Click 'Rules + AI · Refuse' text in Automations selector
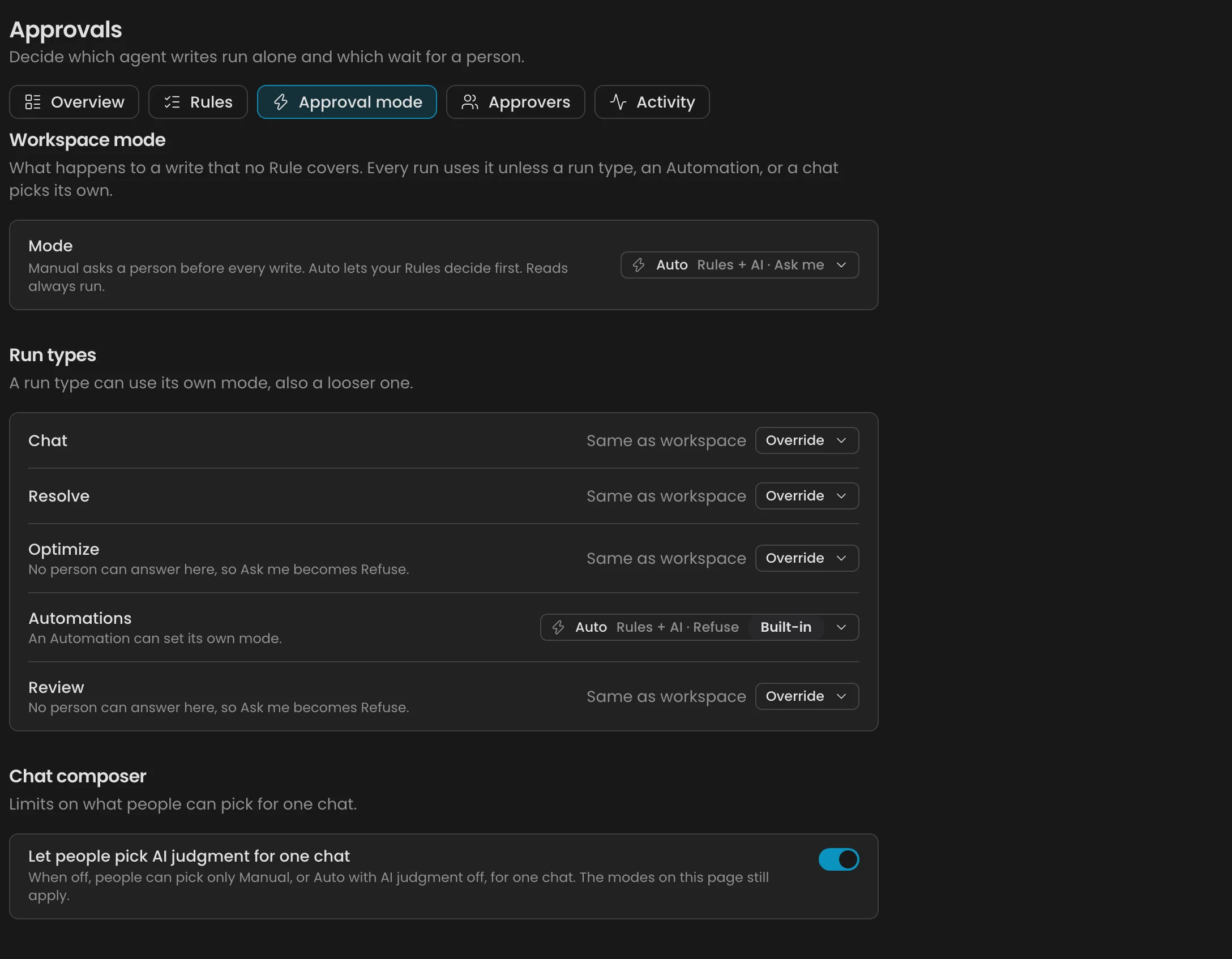The width and height of the screenshot is (1232, 959). [x=678, y=627]
